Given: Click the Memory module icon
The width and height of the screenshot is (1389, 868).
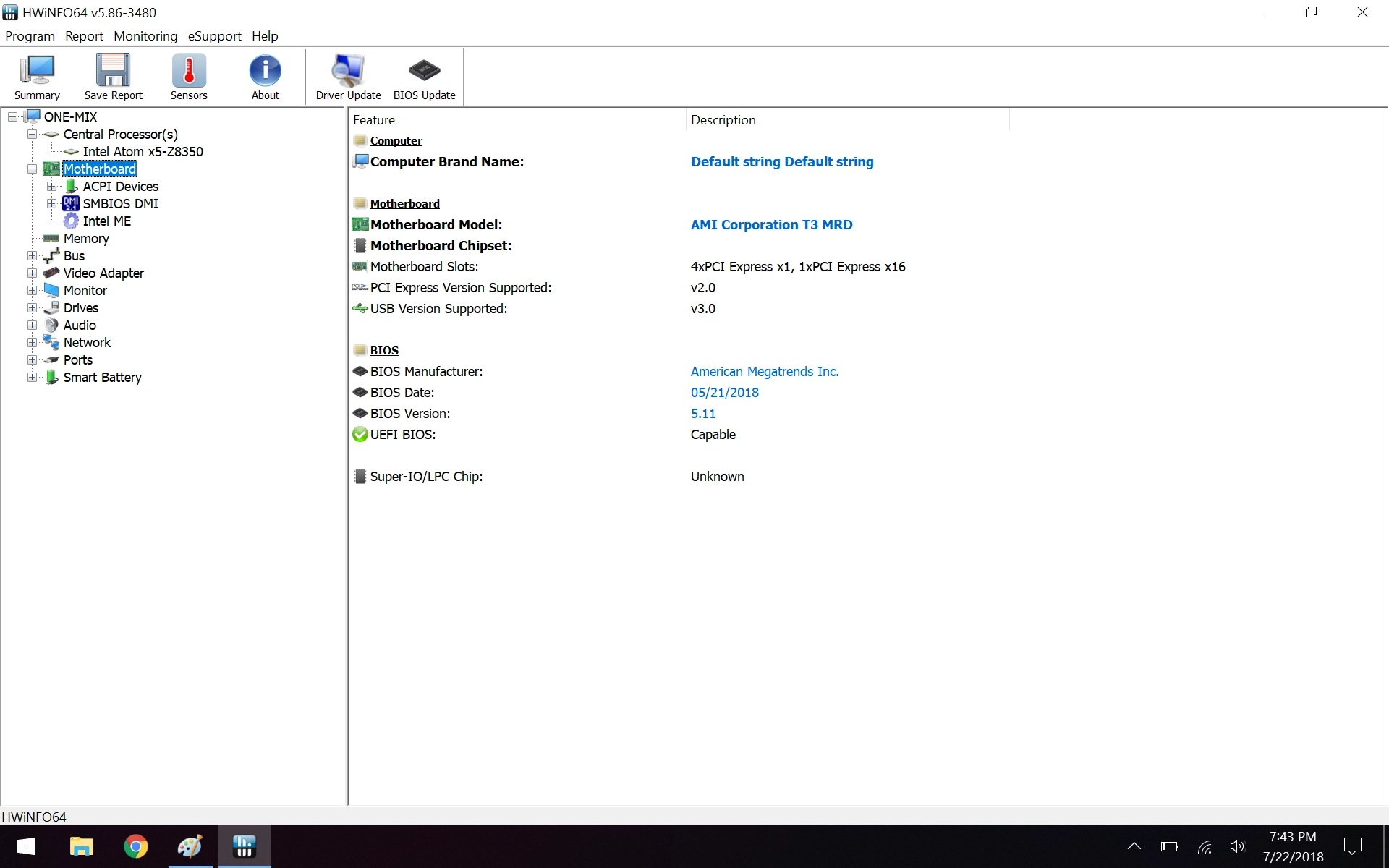Looking at the screenshot, I should point(51,239).
